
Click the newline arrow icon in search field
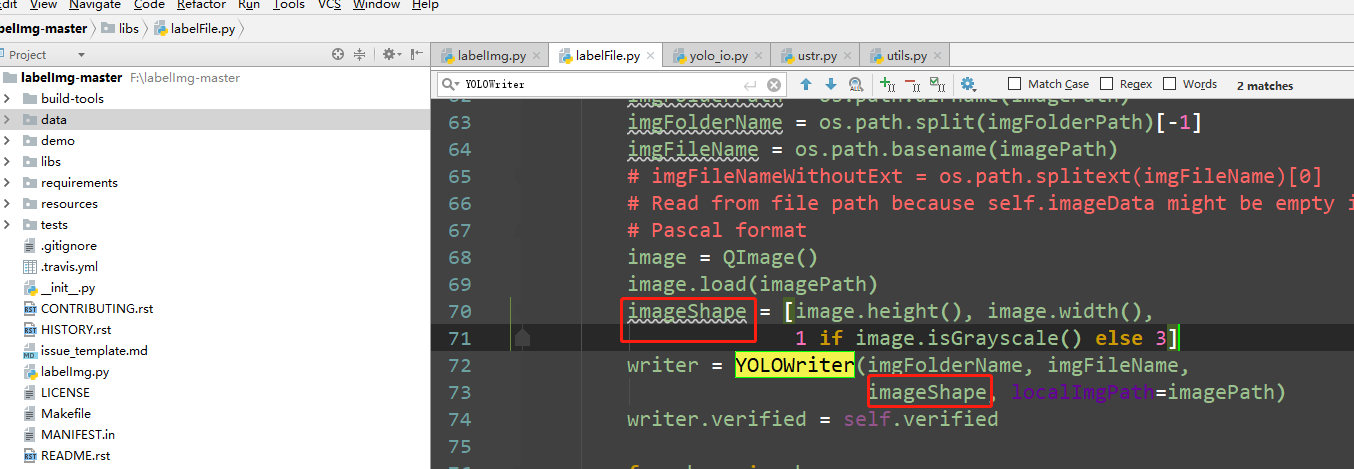(x=750, y=85)
